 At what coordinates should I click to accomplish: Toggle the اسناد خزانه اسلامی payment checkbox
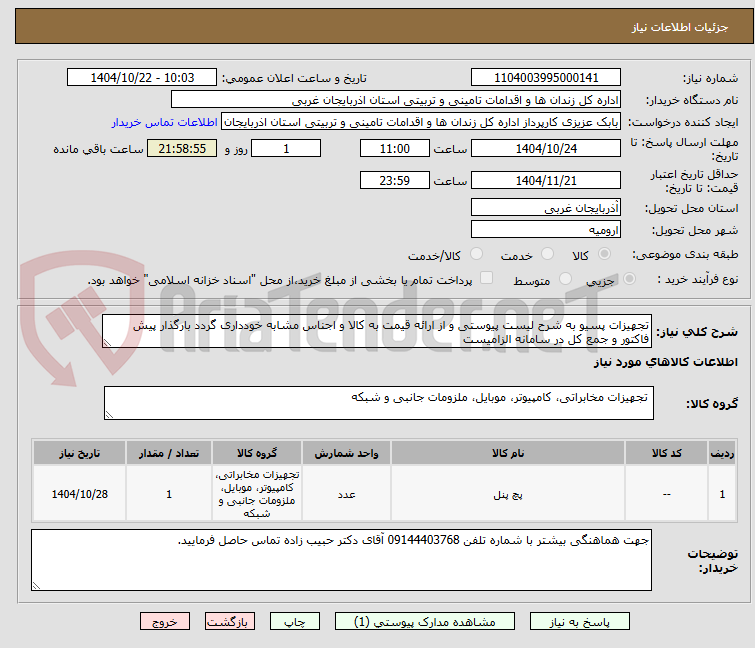tap(487, 278)
